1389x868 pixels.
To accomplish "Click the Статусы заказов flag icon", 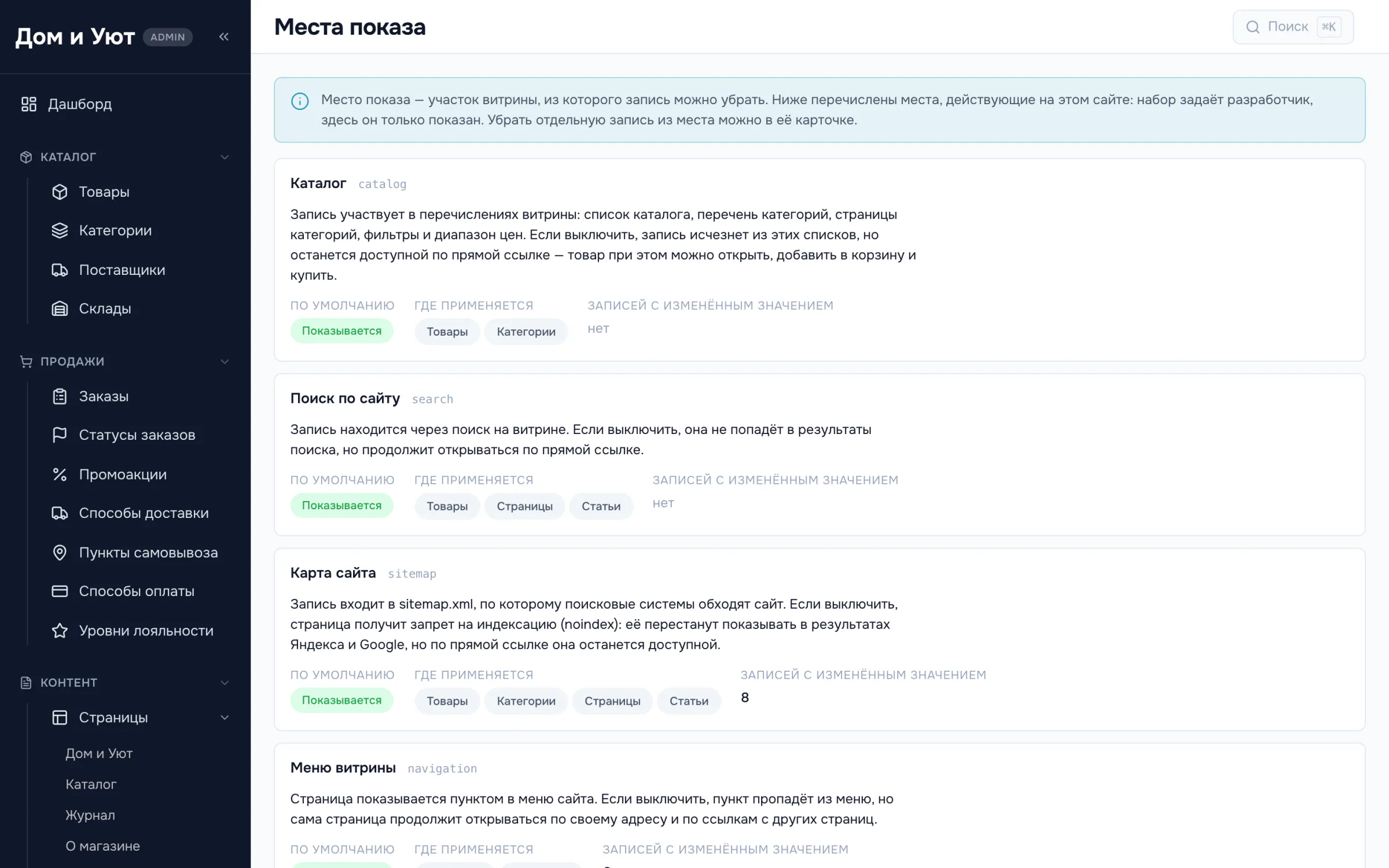I will pos(60,435).
